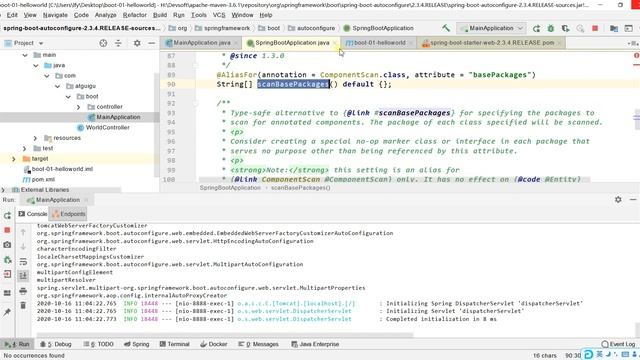Open the Java Enterprise tool window
640x360 pixels.
(315, 344)
